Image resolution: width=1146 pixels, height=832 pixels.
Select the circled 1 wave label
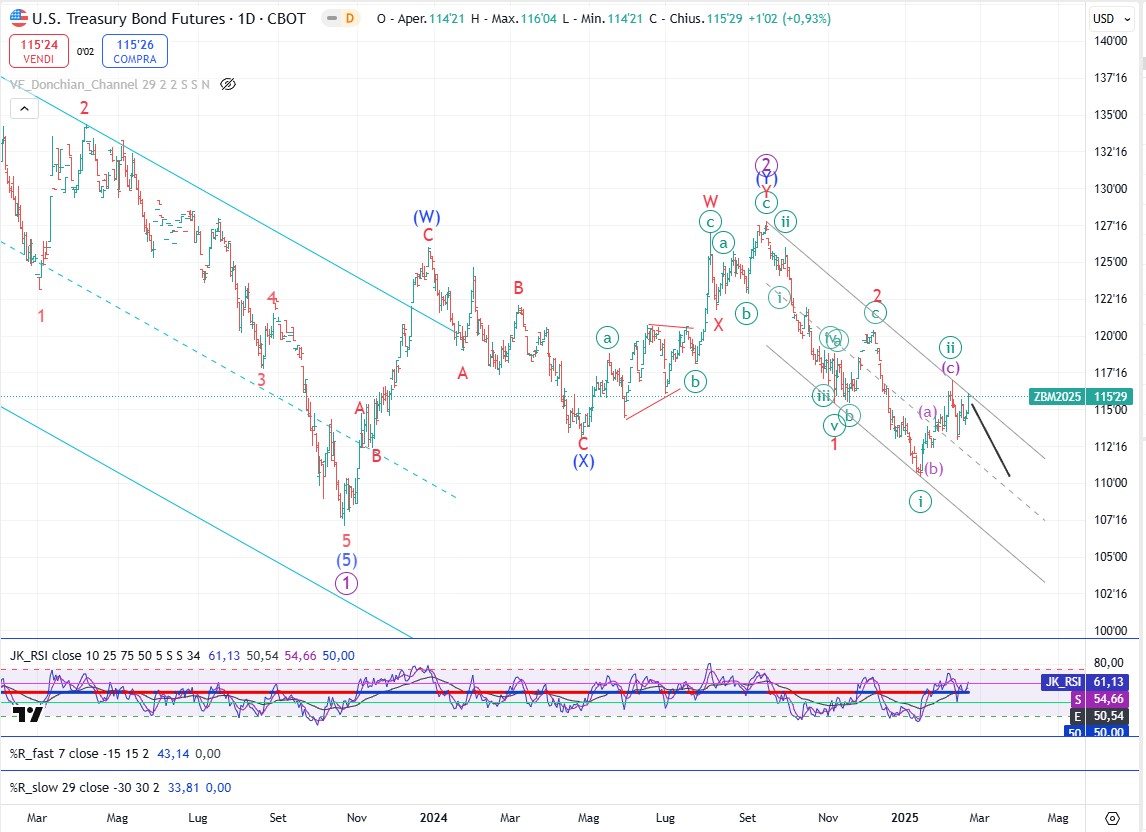tap(346, 583)
